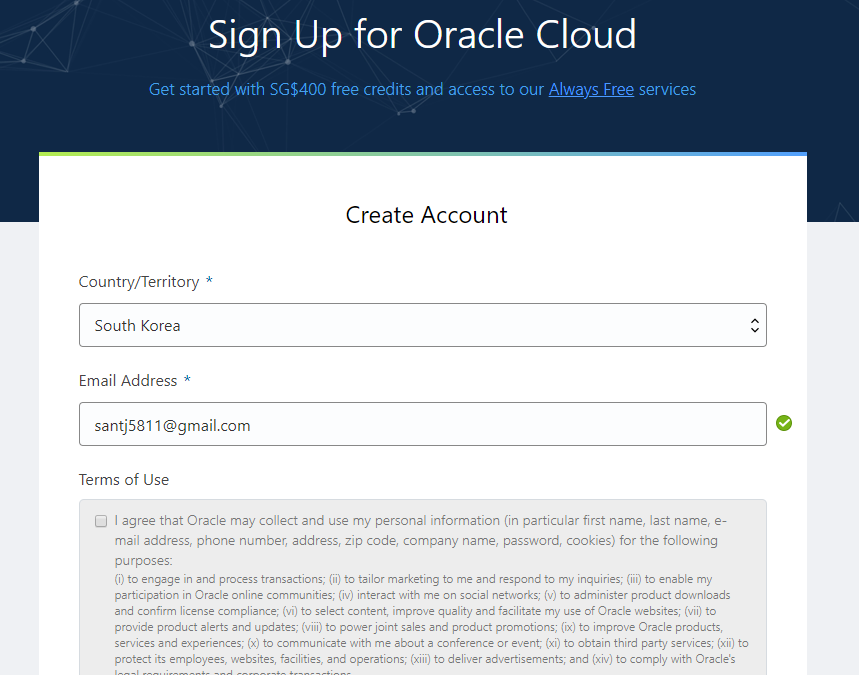Click the Email Address input field
Viewport: 859px width, 675px height.
click(422, 424)
